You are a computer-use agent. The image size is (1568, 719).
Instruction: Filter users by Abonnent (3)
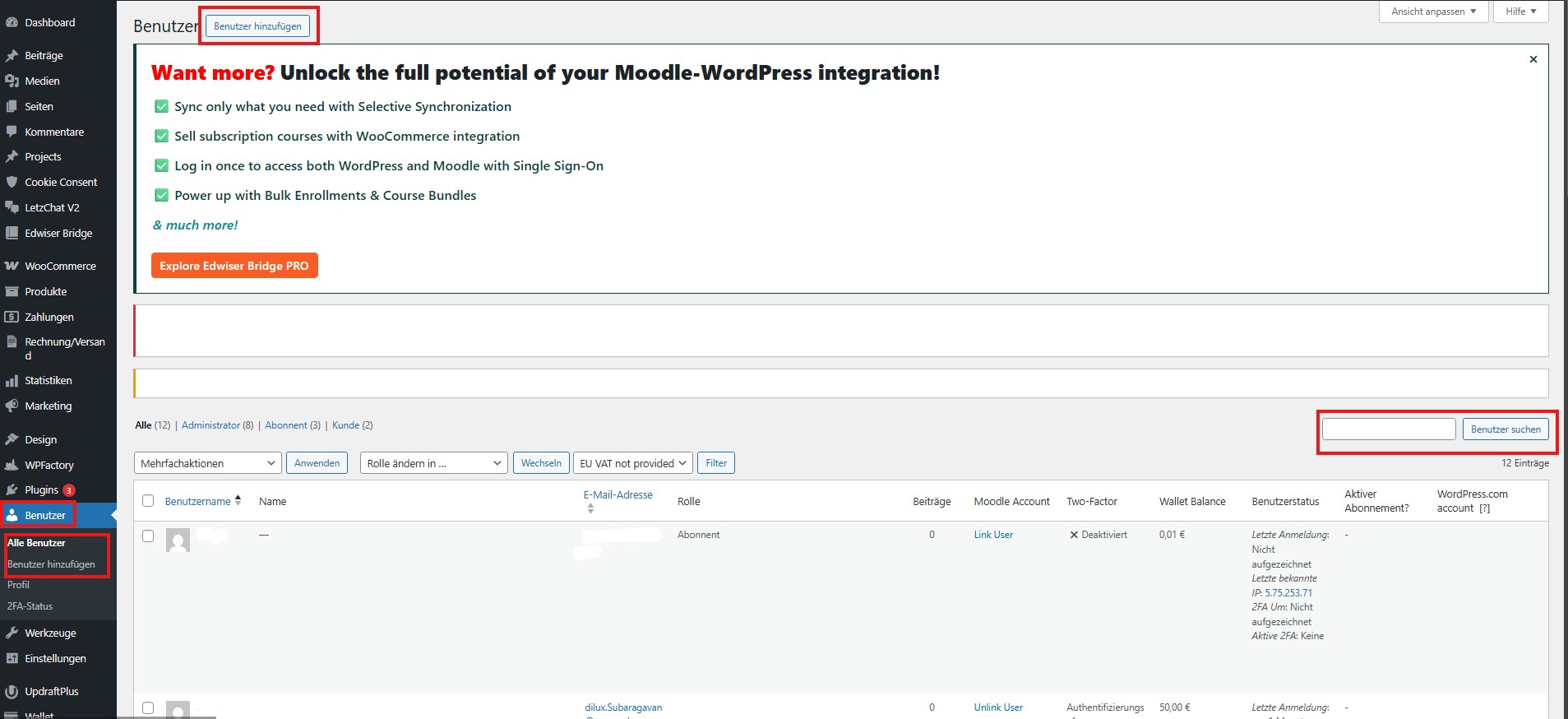[293, 425]
